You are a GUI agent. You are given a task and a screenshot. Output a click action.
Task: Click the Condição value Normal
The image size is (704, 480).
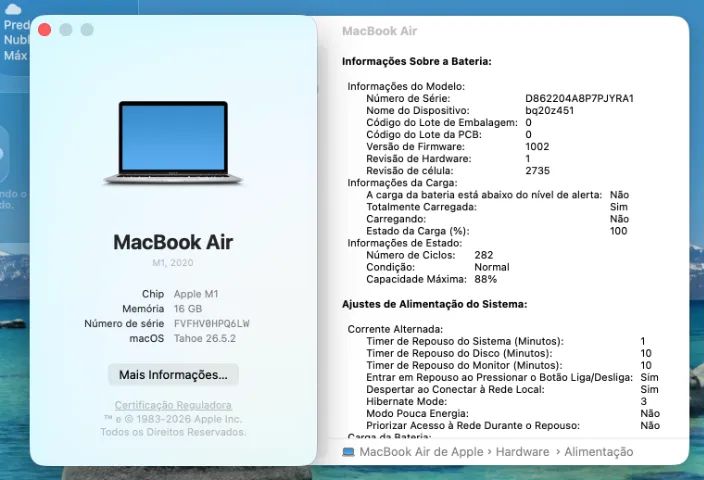click(x=492, y=267)
